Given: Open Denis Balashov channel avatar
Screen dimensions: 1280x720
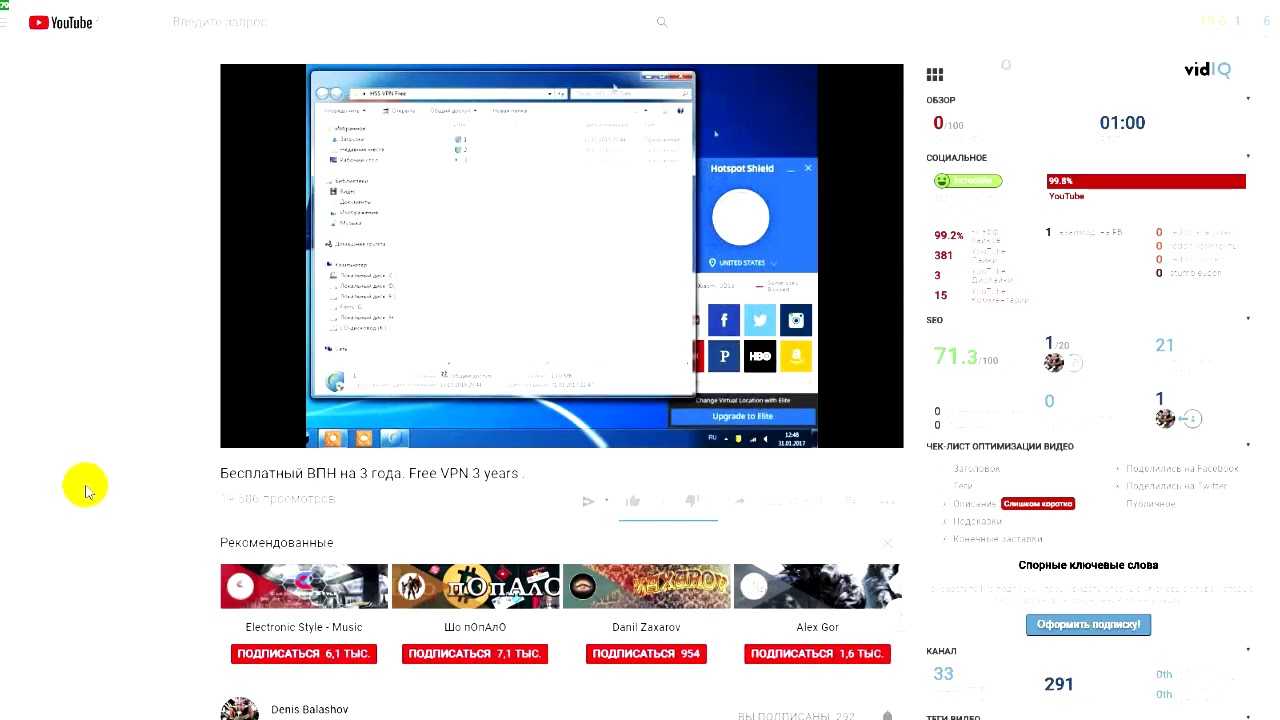Looking at the screenshot, I should 239,709.
